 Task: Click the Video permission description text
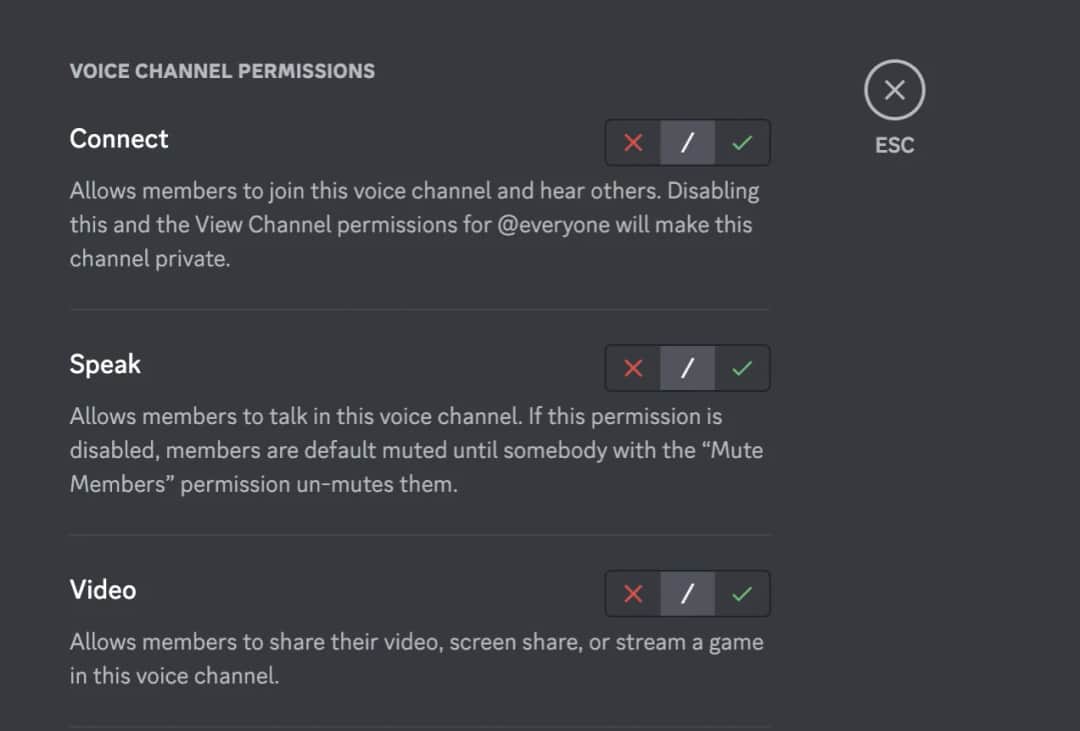416,658
